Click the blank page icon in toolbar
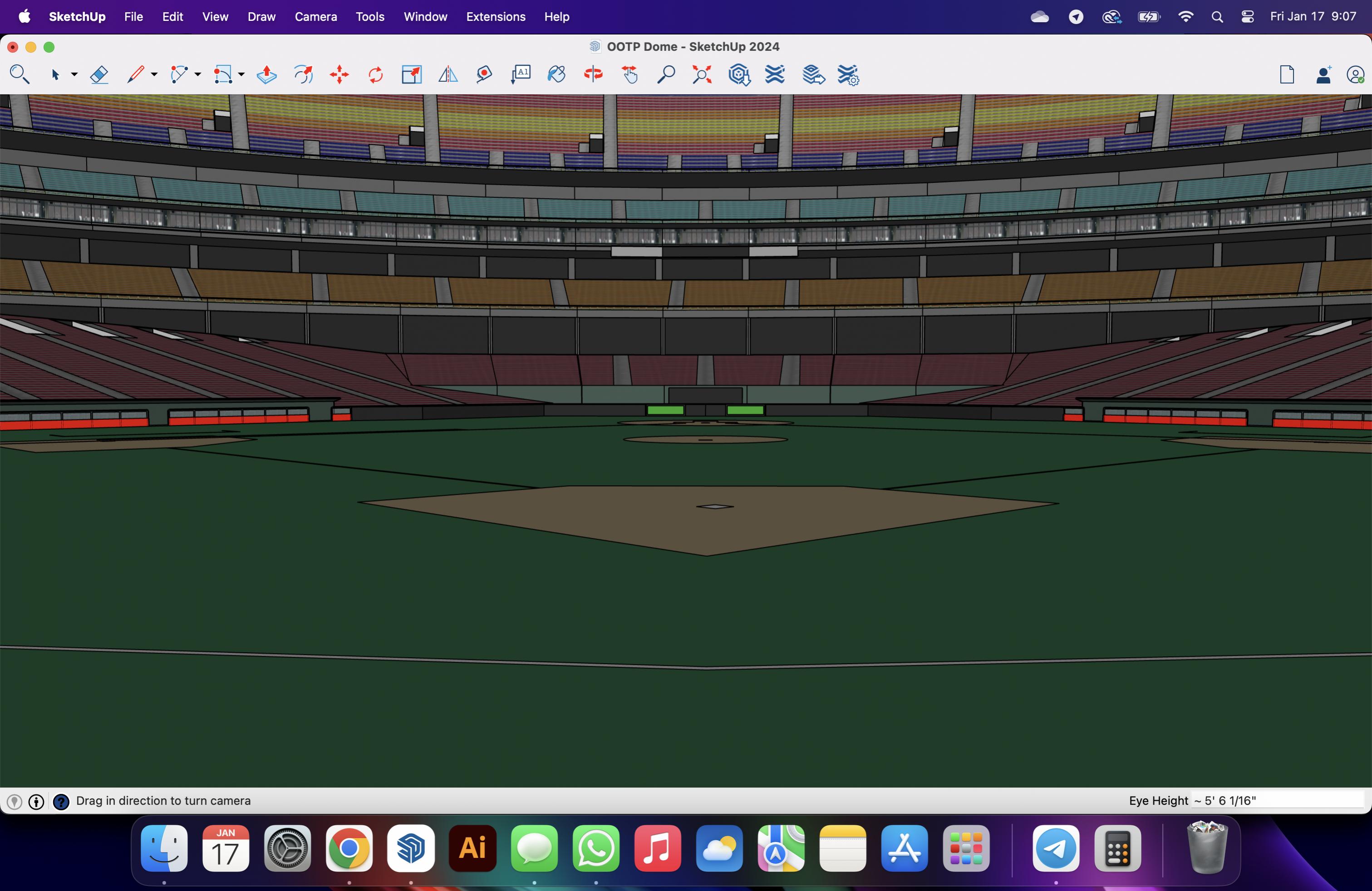The height and width of the screenshot is (891, 1372). (1287, 75)
